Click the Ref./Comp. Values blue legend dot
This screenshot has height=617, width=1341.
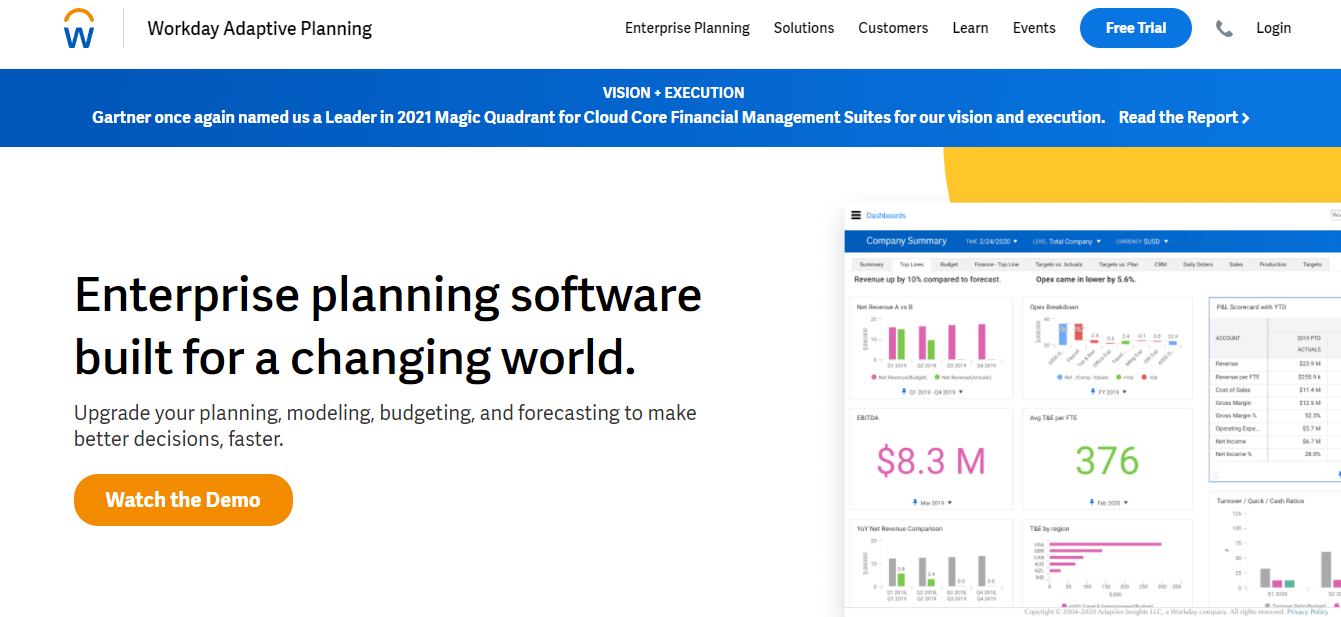(x=1059, y=377)
